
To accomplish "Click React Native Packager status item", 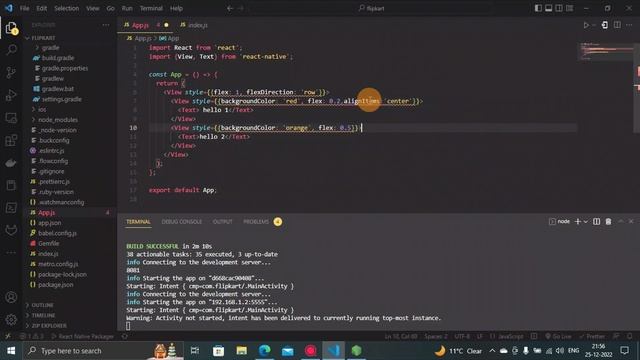I will click(83, 336).
